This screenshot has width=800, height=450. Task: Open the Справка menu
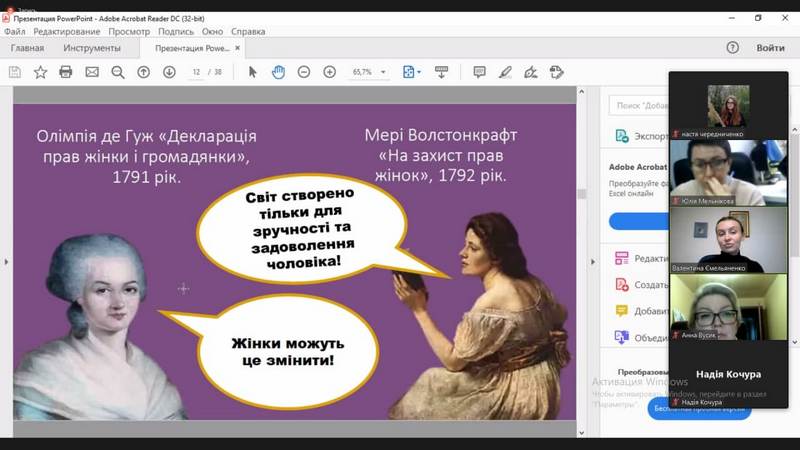pos(248,32)
